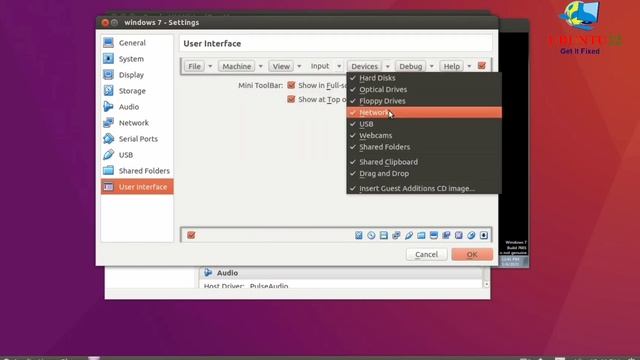Expand the Input menu dropdown arrow
This screenshot has width=640, height=360.
(x=339, y=66)
